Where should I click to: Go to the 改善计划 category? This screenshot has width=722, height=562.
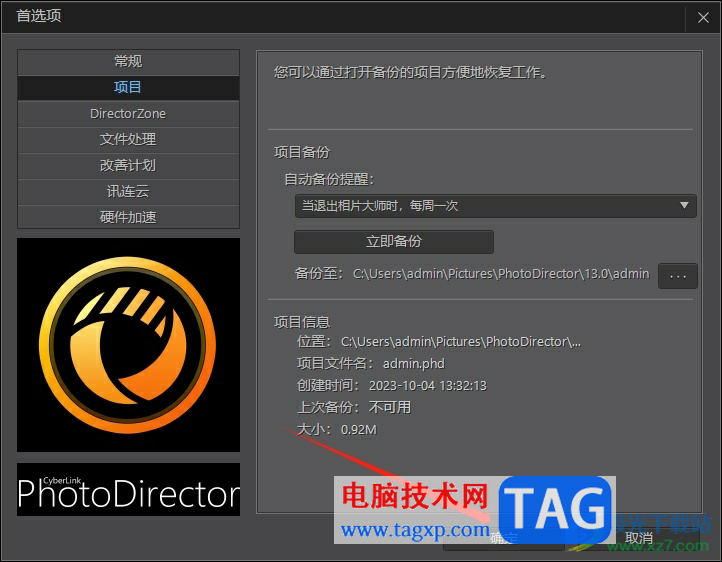coord(128,165)
